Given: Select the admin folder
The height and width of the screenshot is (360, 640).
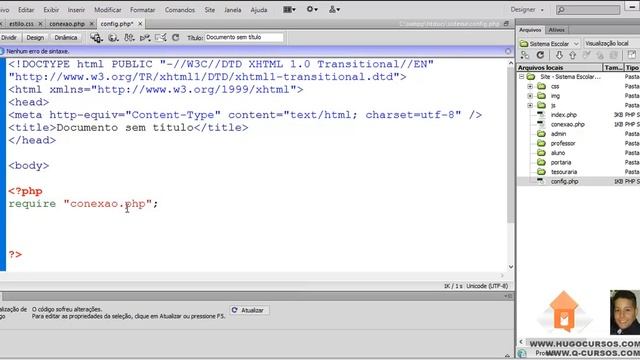Looking at the screenshot, I should [x=558, y=134].
